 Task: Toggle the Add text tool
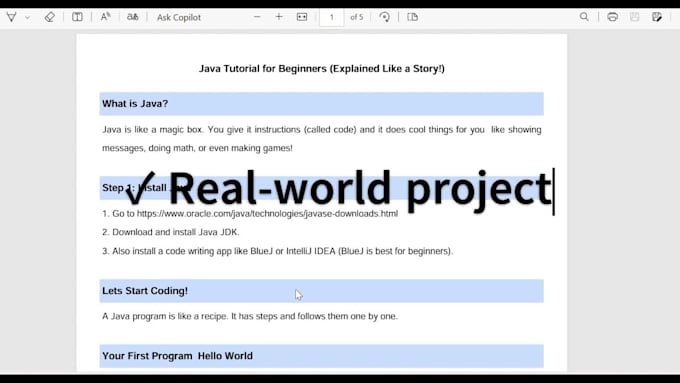(x=77, y=17)
